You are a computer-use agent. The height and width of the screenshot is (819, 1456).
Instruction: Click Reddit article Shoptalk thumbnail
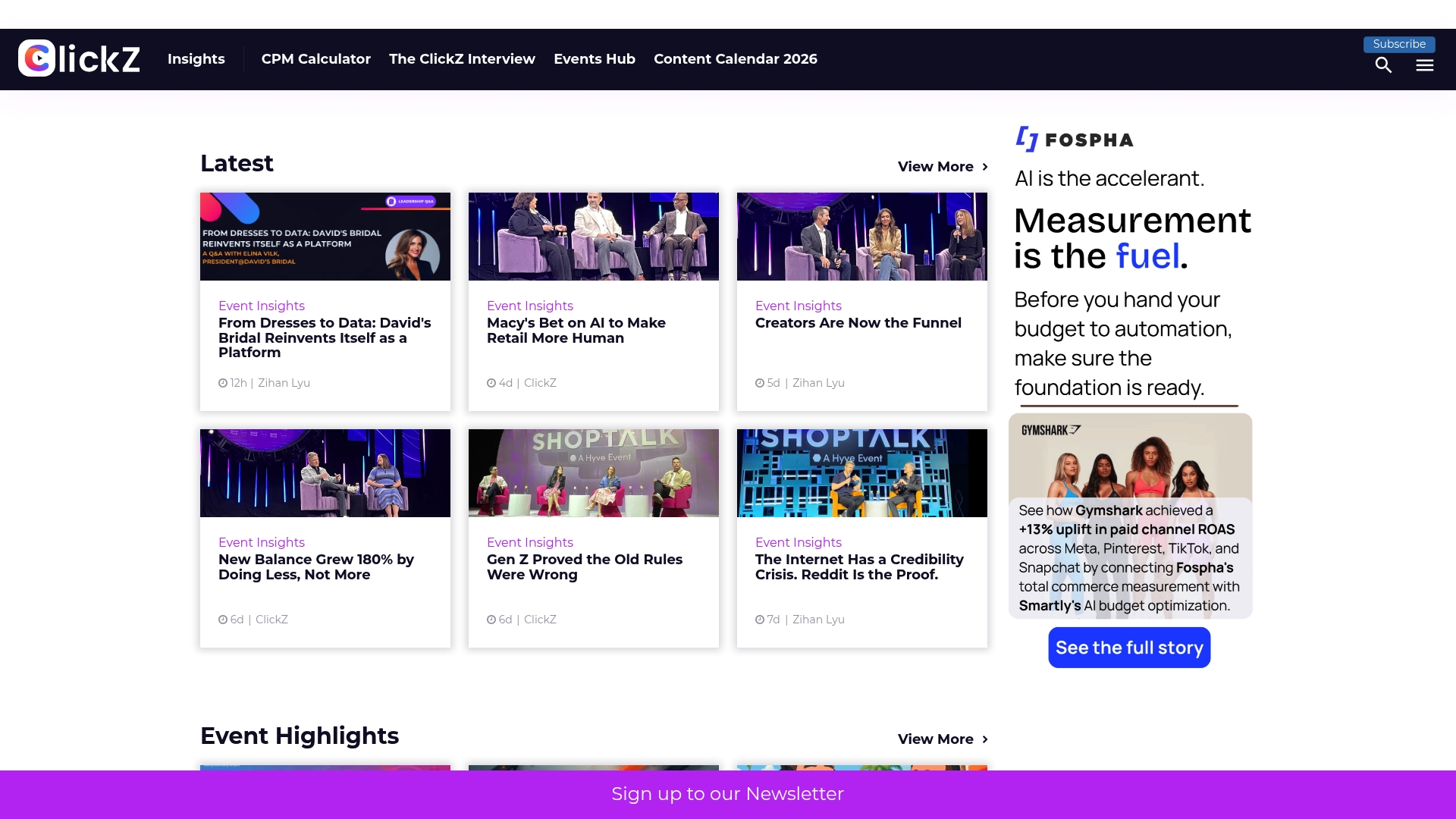(x=862, y=473)
